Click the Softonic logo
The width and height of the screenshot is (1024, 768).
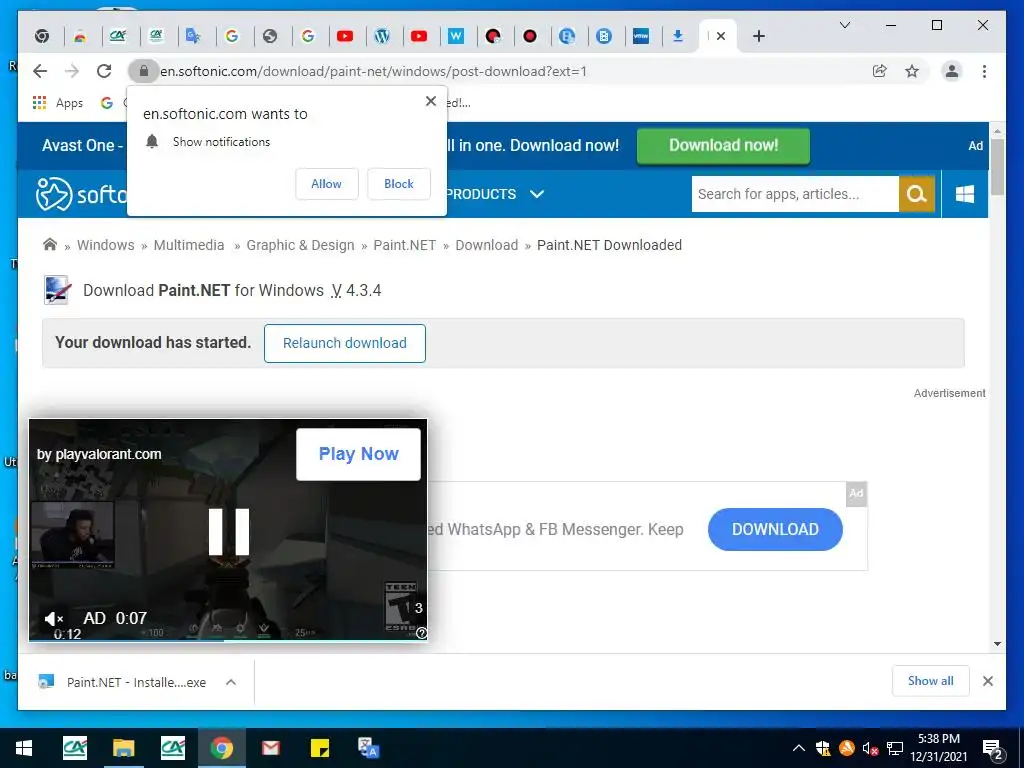coord(82,194)
